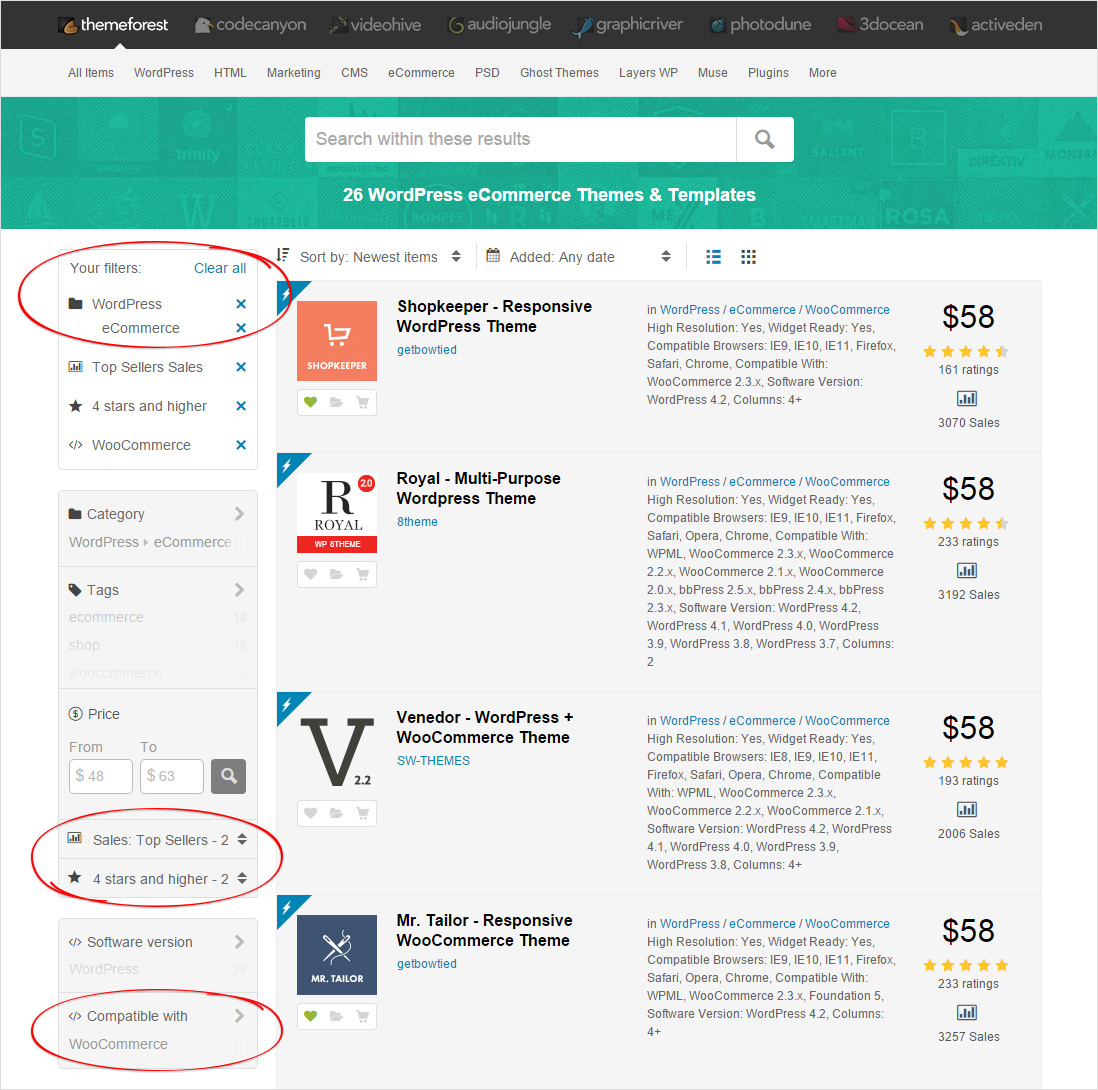This screenshot has height=1090, width=1098.
Task: Remove the WordPress filter with its X
Action: [241, 304]
